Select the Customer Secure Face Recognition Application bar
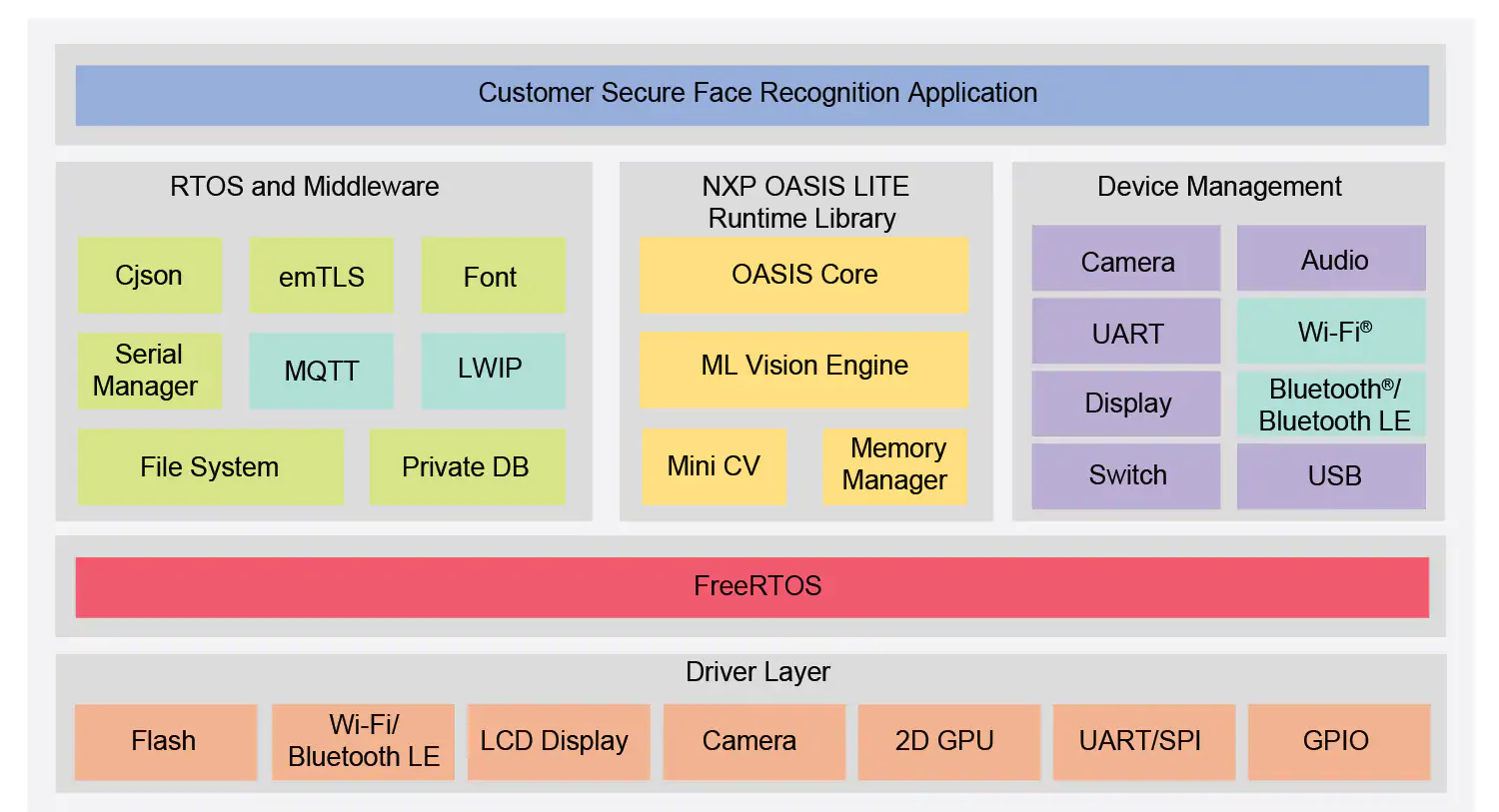This screenshot has height=812, width=1499. (751, 95)
